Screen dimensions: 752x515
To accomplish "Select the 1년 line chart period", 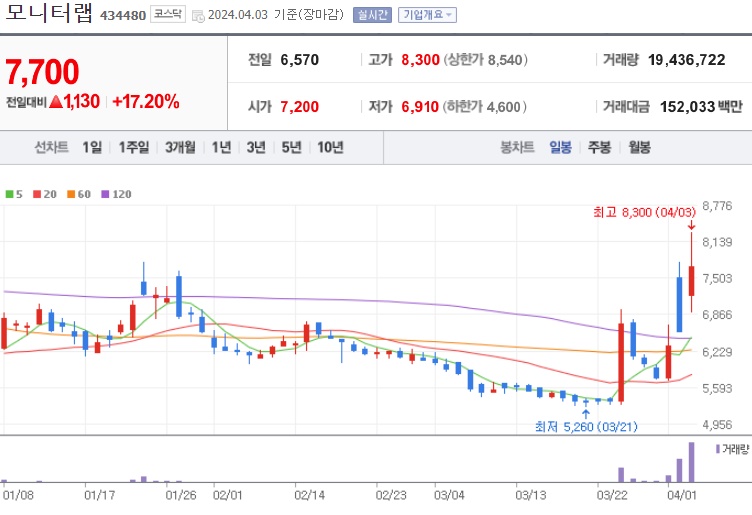I will click(222, 147).
